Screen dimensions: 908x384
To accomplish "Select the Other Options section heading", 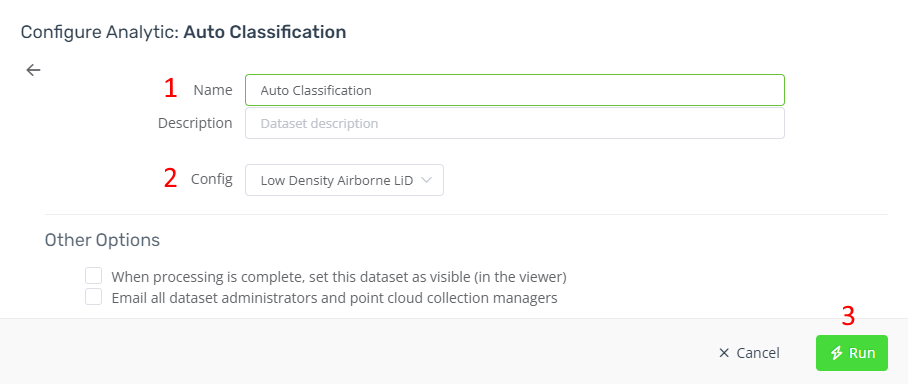I will click(102, 240).
